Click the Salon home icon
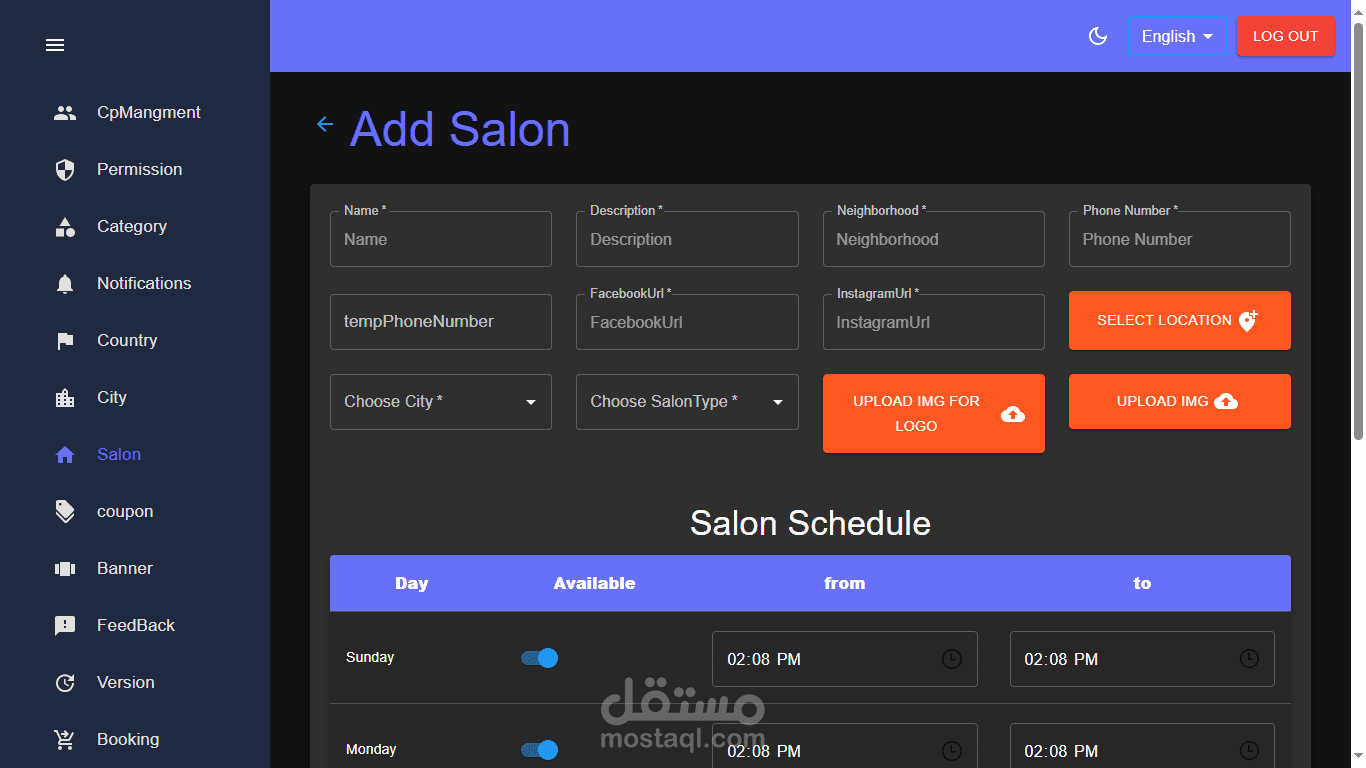 click(x=65, y=455)
